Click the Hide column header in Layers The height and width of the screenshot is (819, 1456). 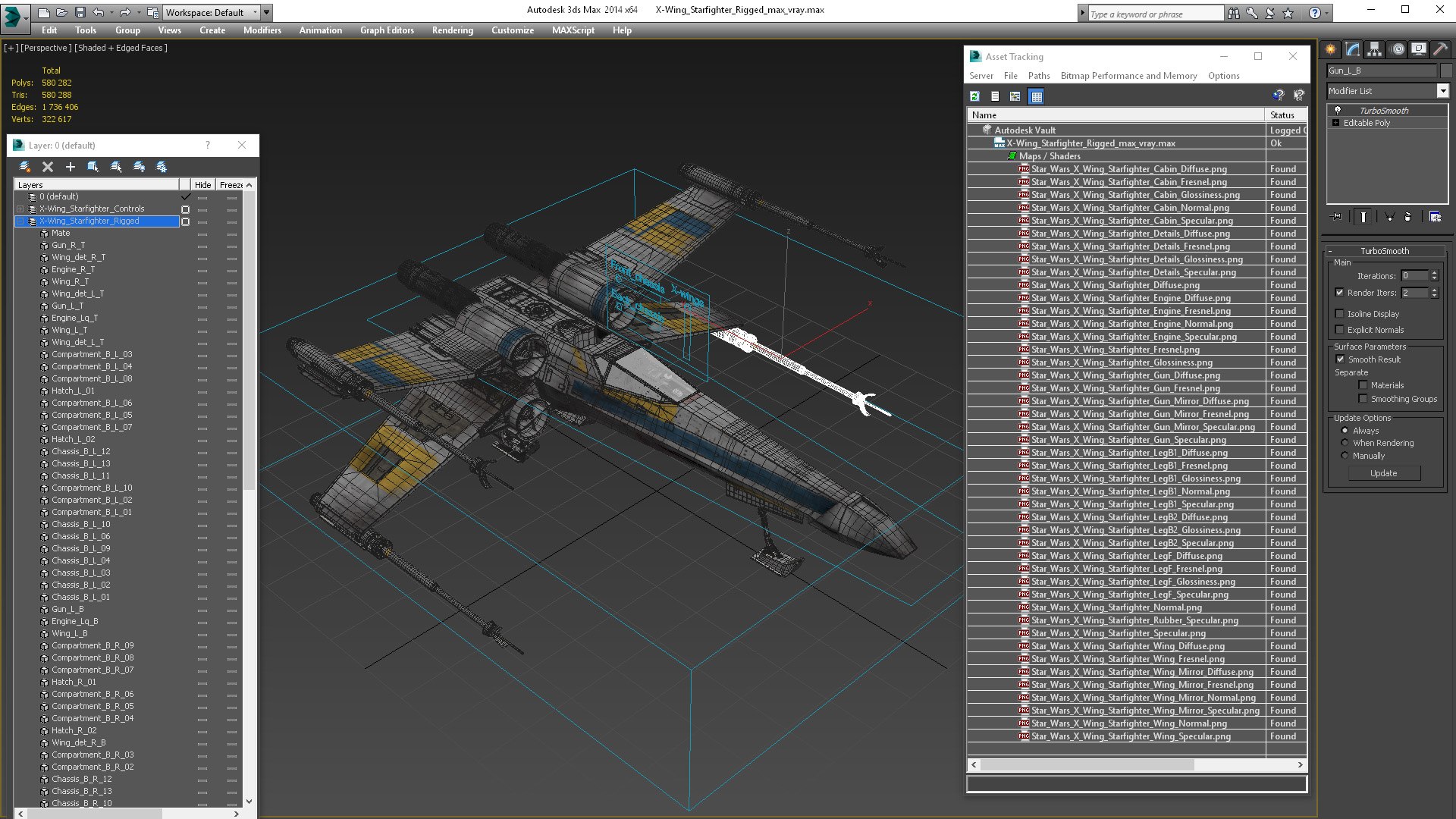(x=202, y=185)
